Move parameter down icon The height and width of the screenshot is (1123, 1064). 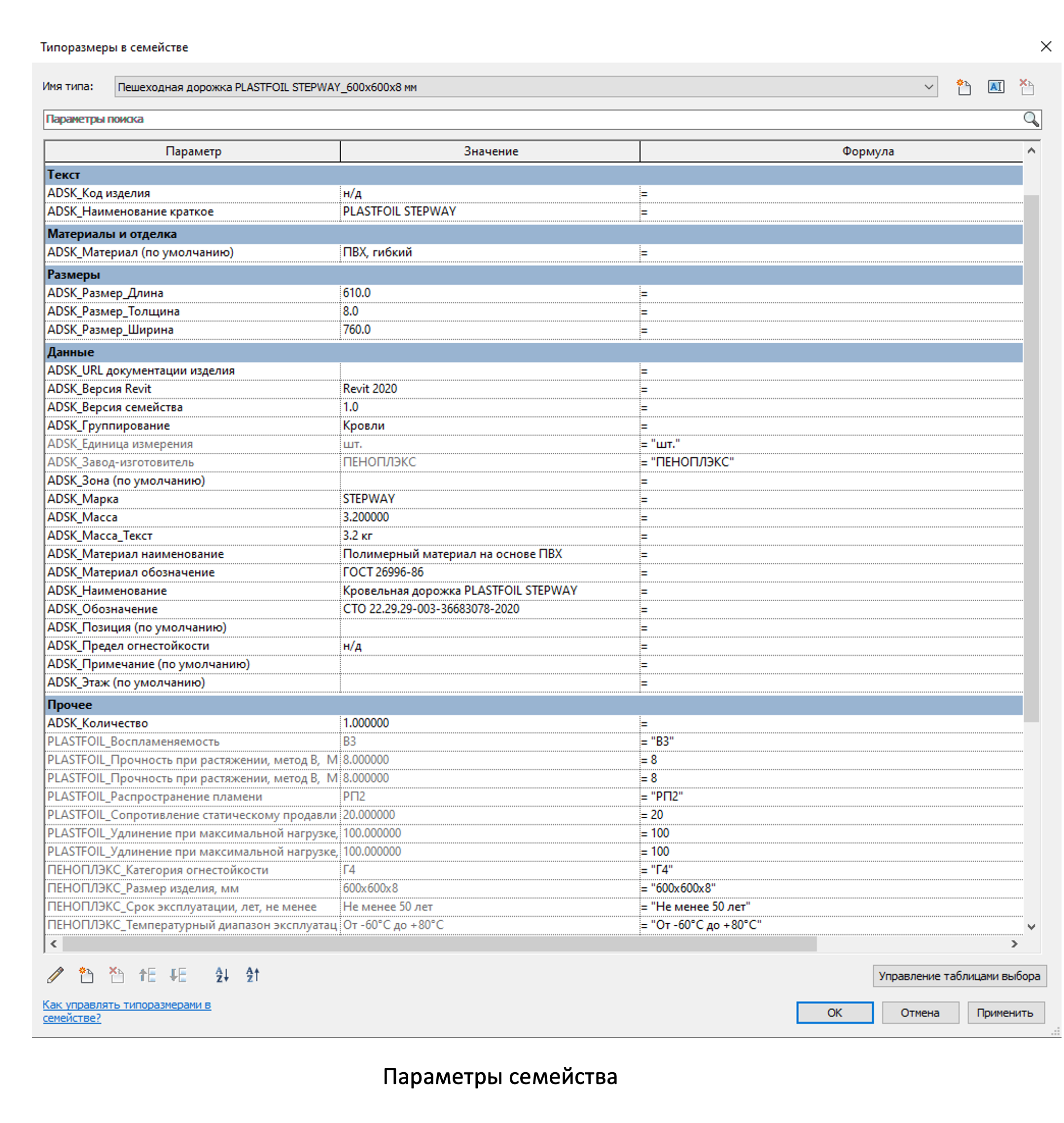(x=178, y=975)
